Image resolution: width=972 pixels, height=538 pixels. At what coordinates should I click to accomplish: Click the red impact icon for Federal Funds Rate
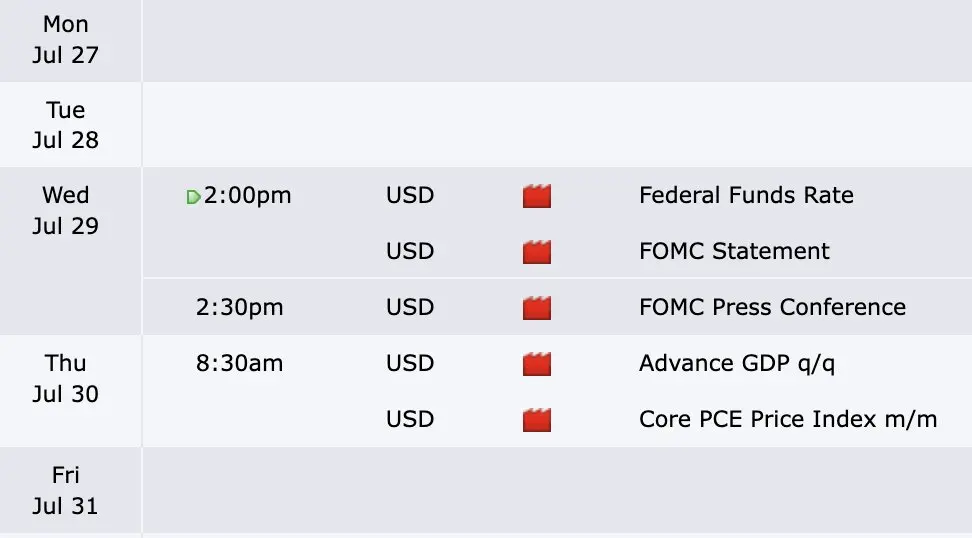click(537, 196)
